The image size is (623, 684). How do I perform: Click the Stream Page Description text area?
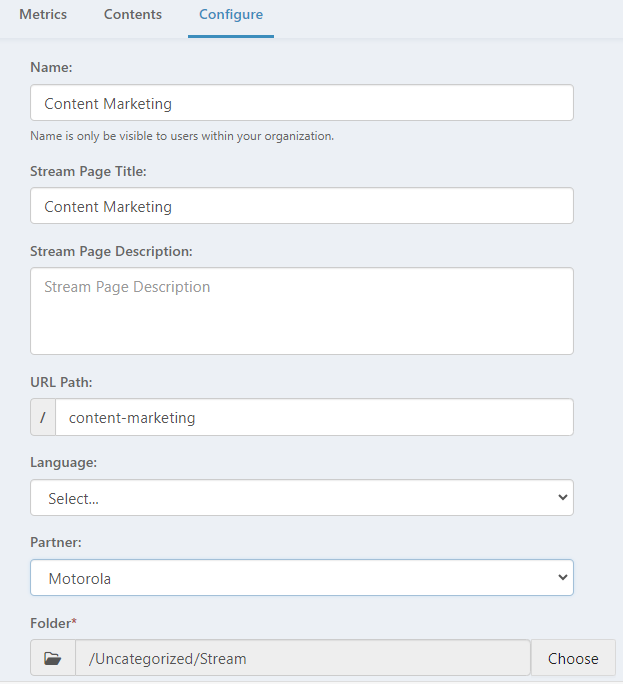302,310
